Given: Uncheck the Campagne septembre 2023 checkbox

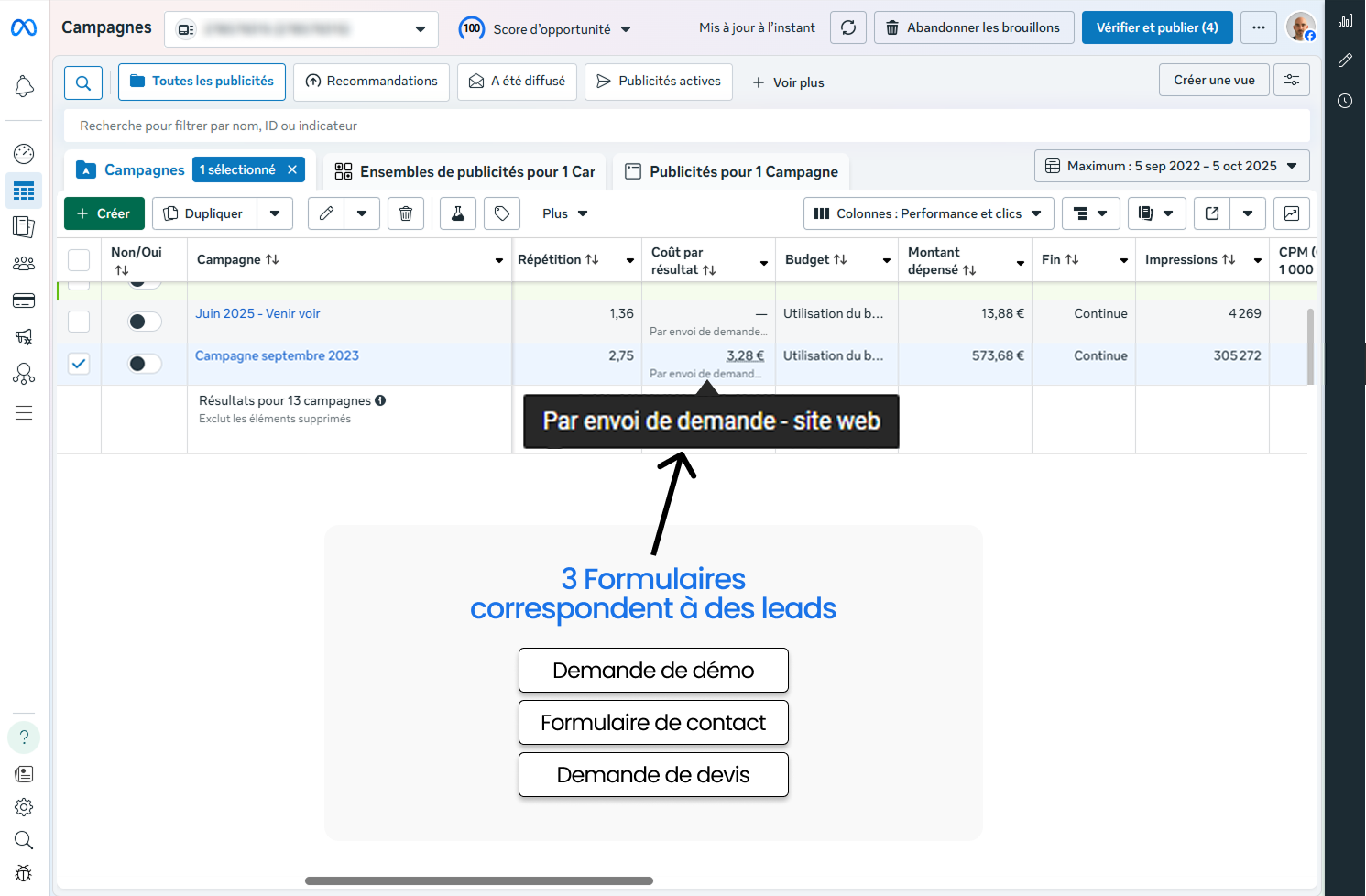Looking at the screenshot, I should pyautogui.click(x=80, y=364).
